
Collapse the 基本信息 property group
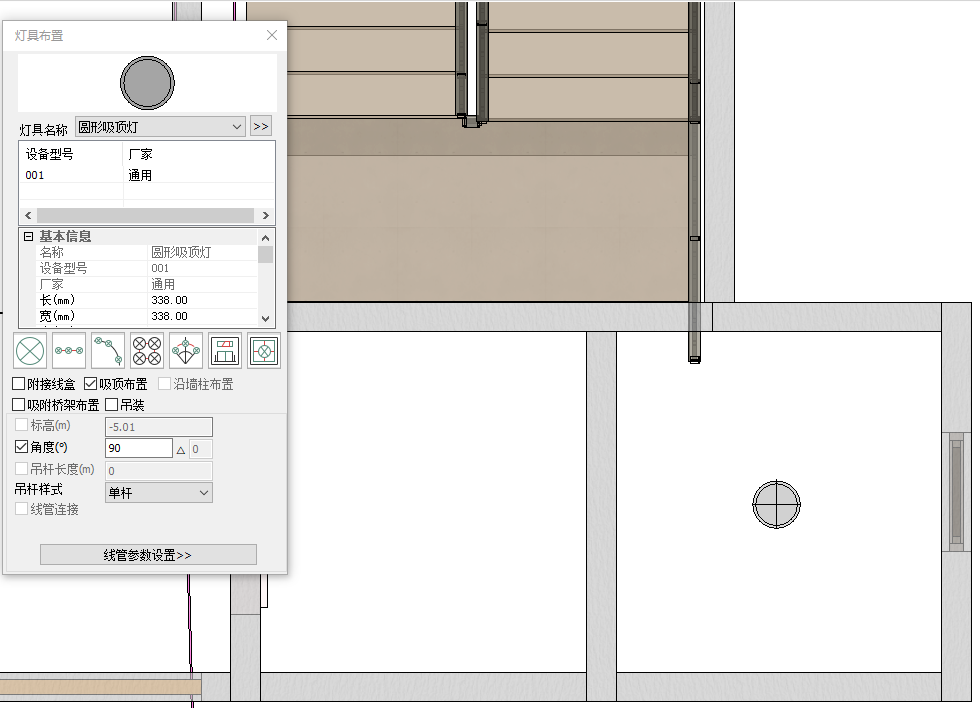coord(29,237)
